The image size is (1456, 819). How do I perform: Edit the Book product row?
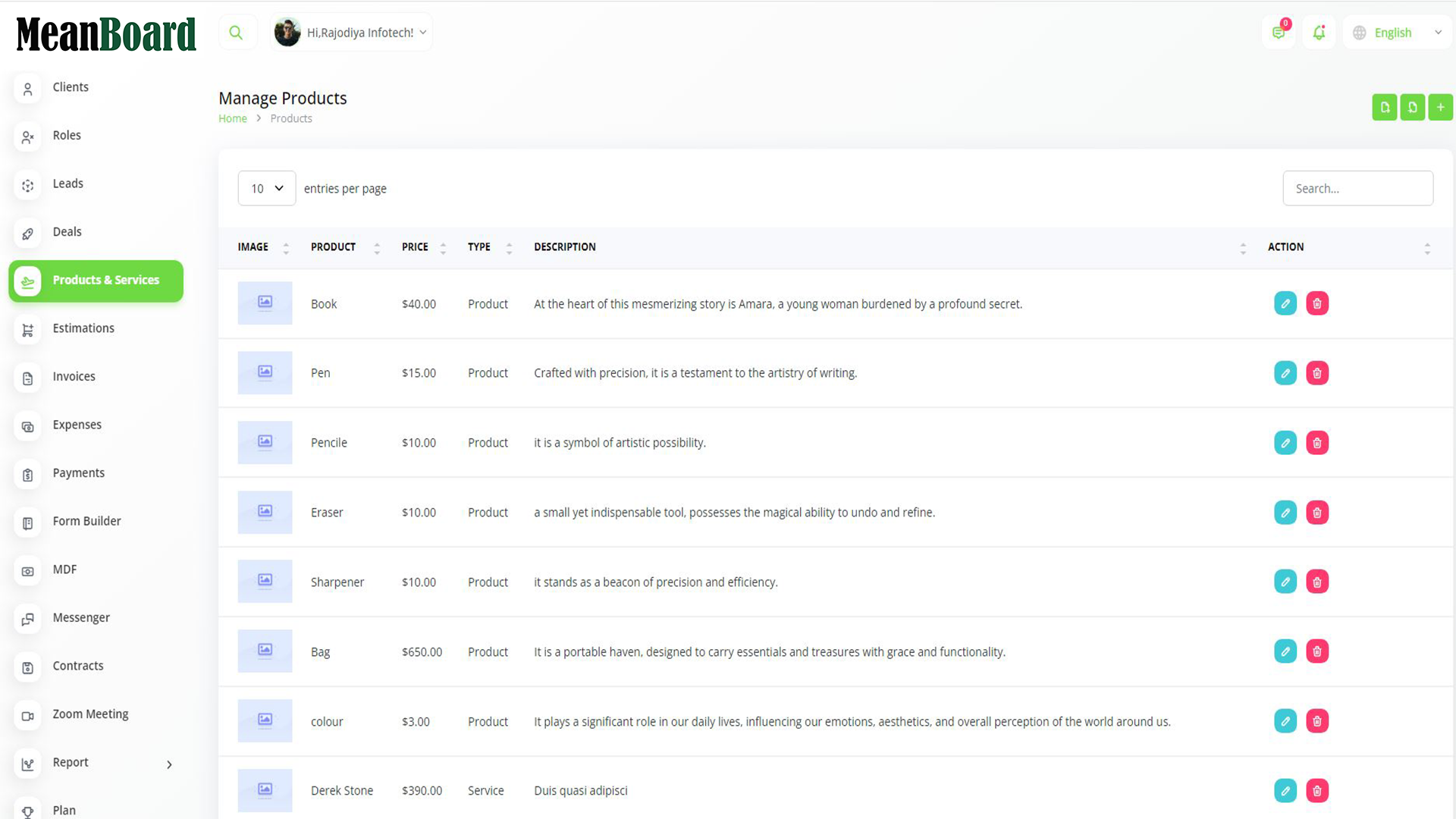1285,303
